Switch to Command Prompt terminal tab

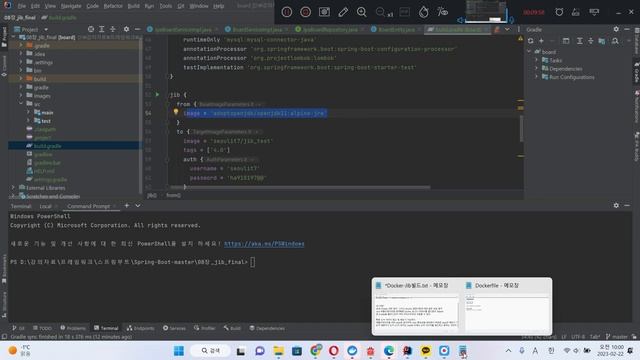coord(89,206)
